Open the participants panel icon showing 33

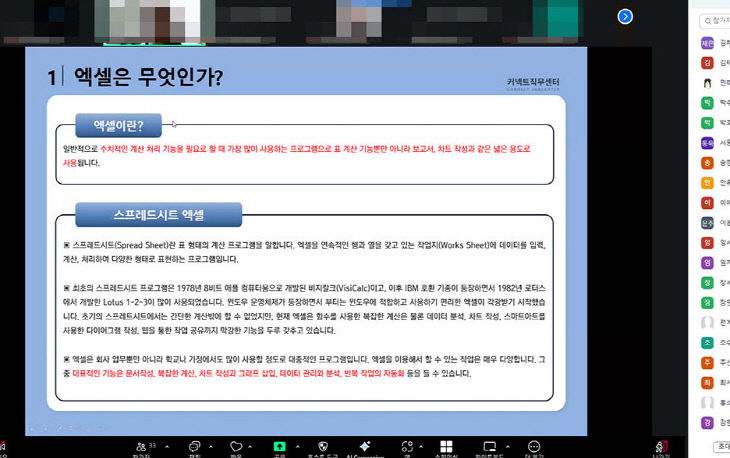coord(142,447)
